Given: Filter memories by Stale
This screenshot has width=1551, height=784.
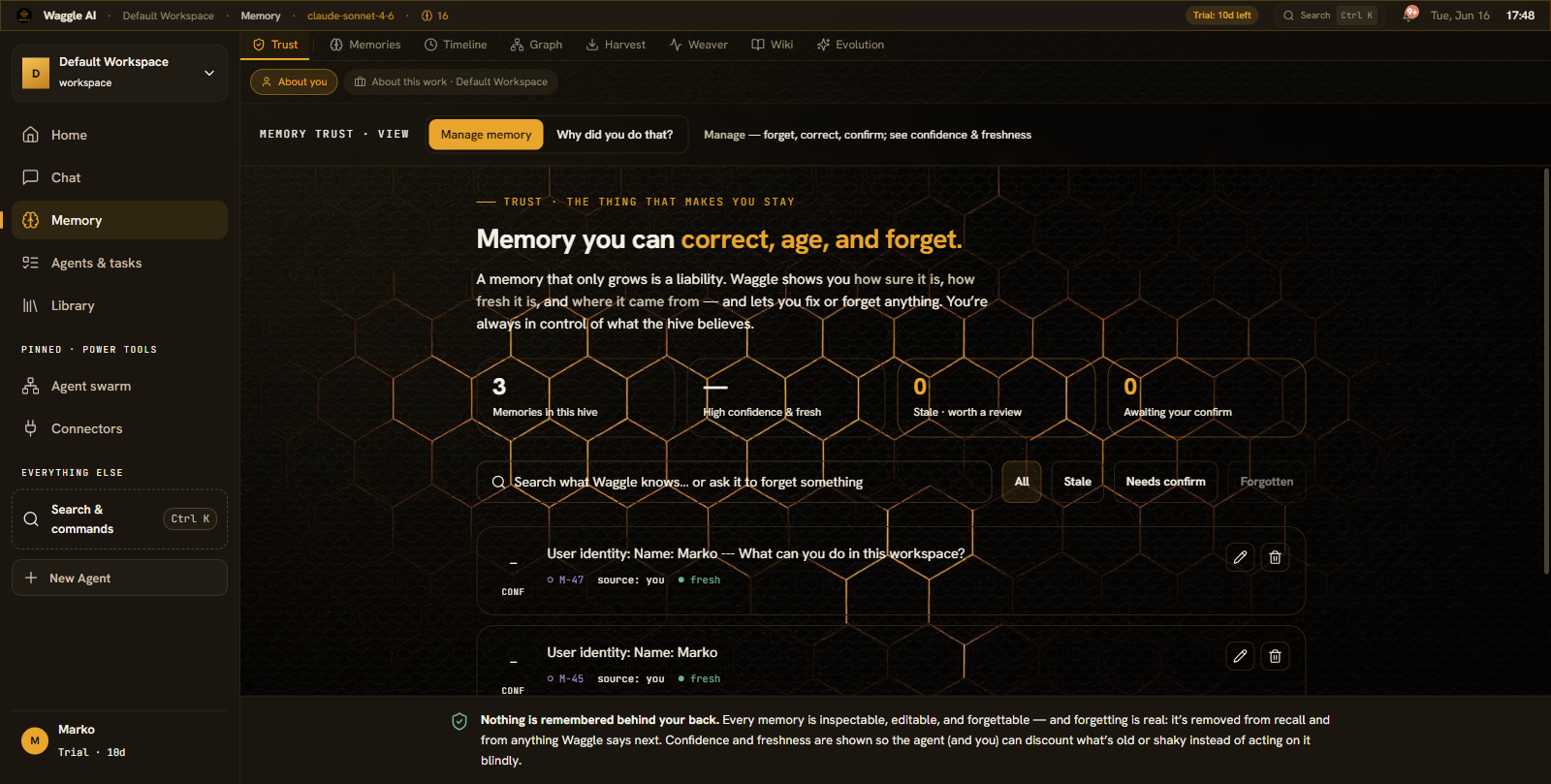Looking at the screenshot, I should tap(1077, 482).
